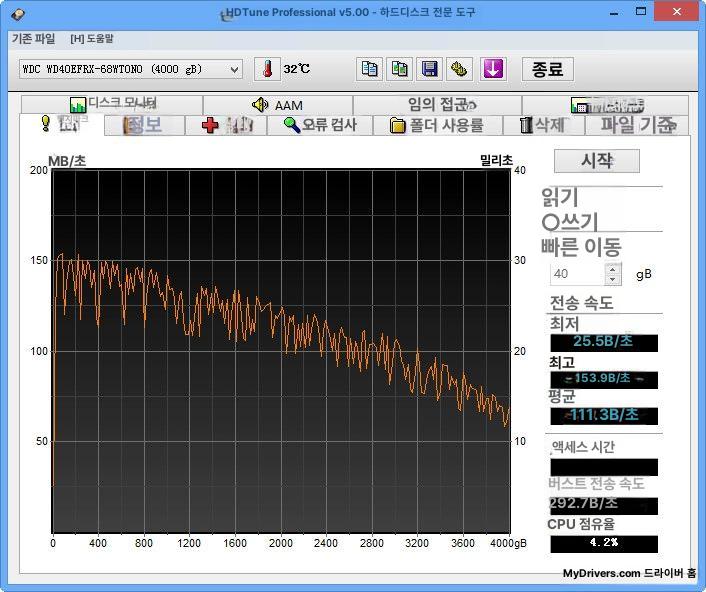Open the options wrench icon
Screen dimensions: 706x592
point(460,69)
